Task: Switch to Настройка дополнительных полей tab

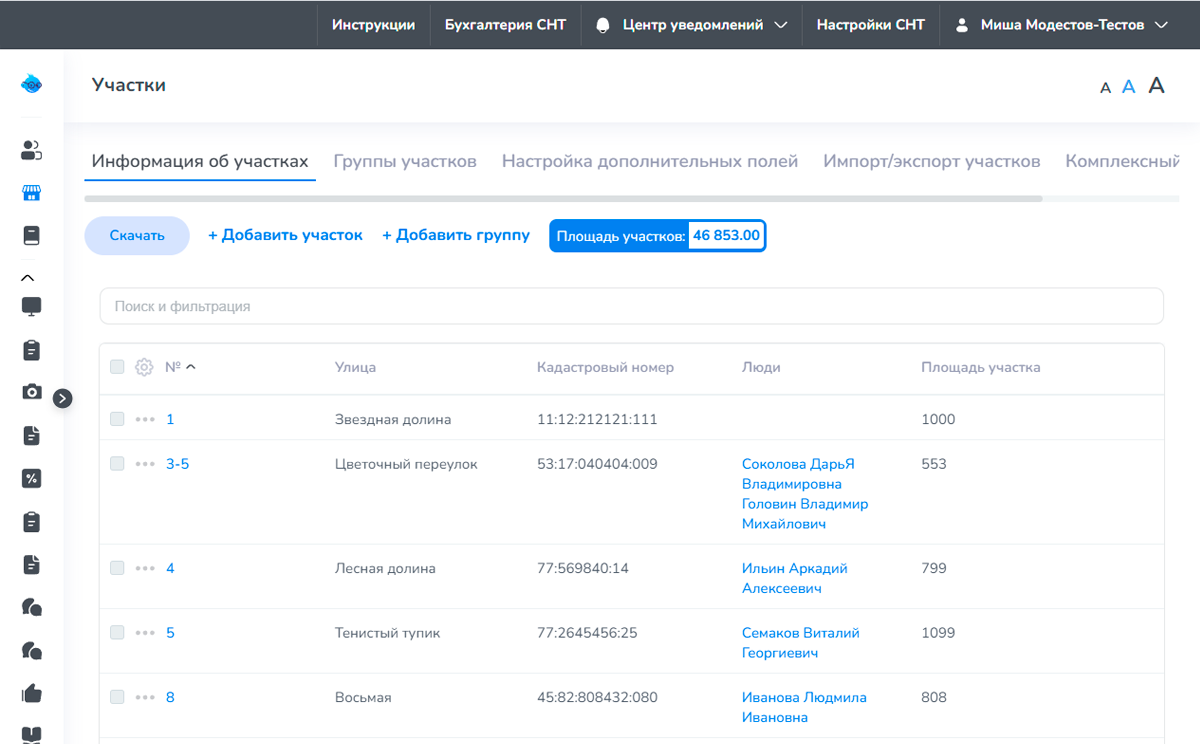Action: pyautogui.click(x=650, y=161)
